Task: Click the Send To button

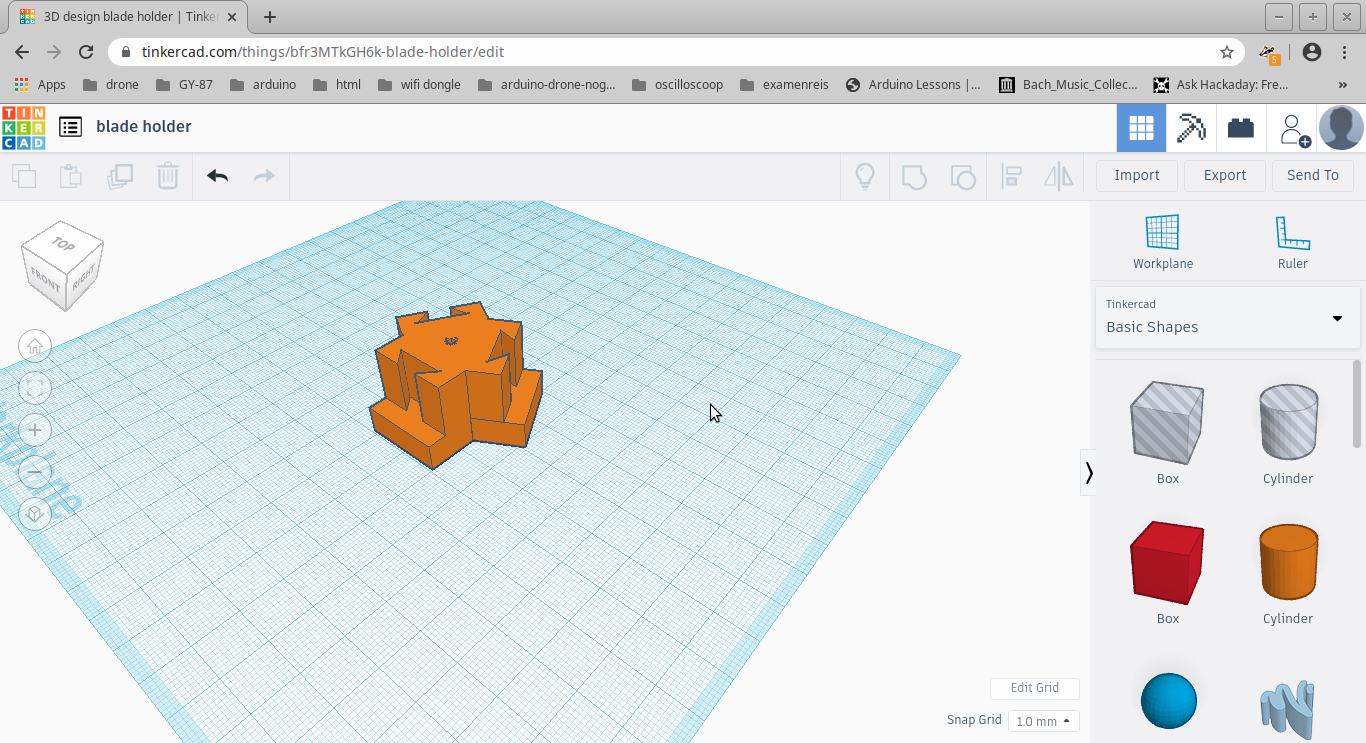Action: (1313, 175)
